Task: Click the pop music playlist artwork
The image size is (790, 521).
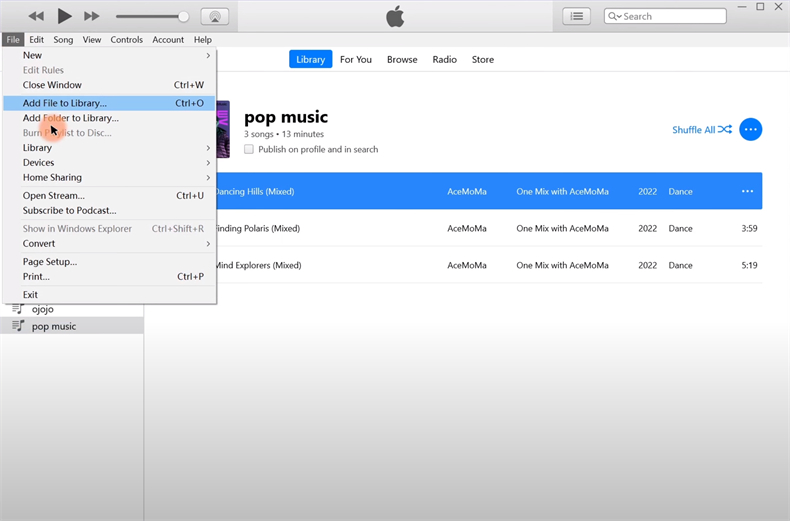Action: [x=223, y=129]
